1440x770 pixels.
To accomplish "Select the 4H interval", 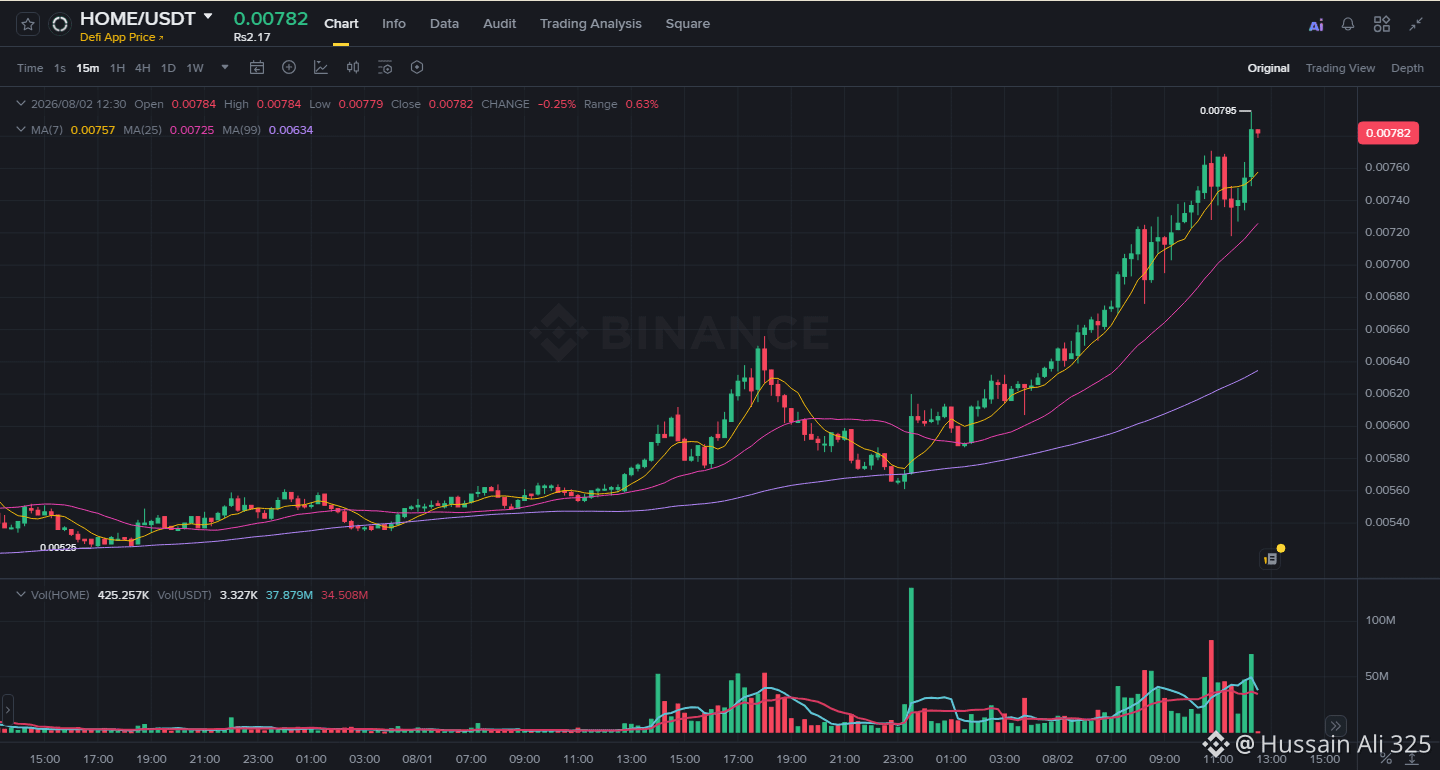I will point(143,68).
